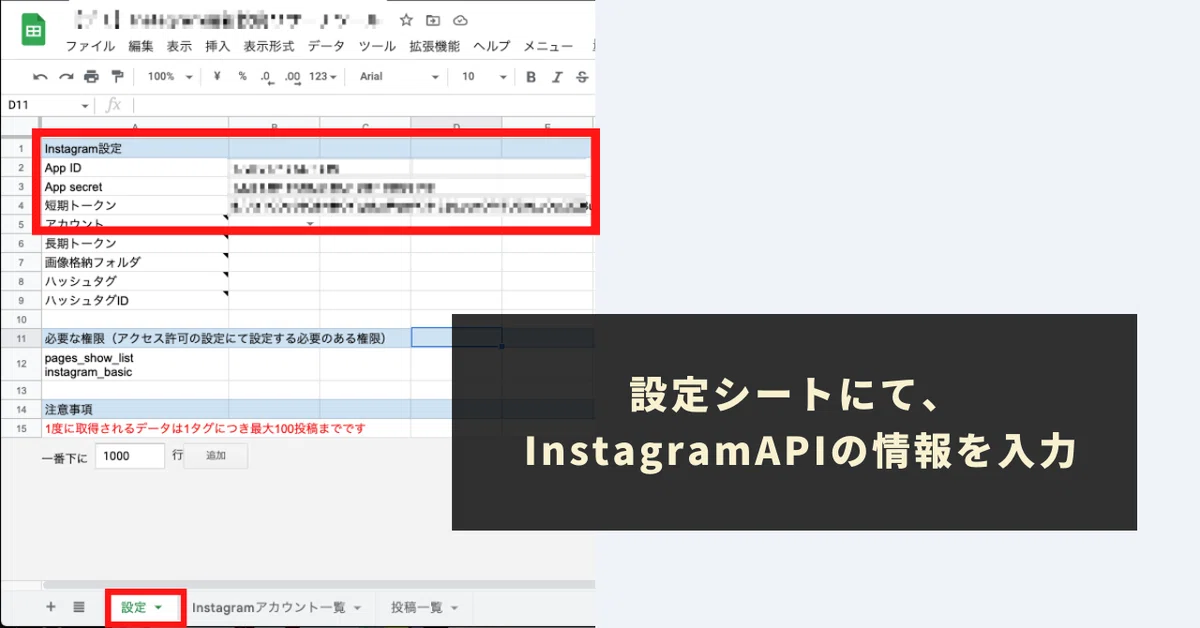Open the ツール menu
The width and height of the screenshot is (1200, 628).
[377, 46]
